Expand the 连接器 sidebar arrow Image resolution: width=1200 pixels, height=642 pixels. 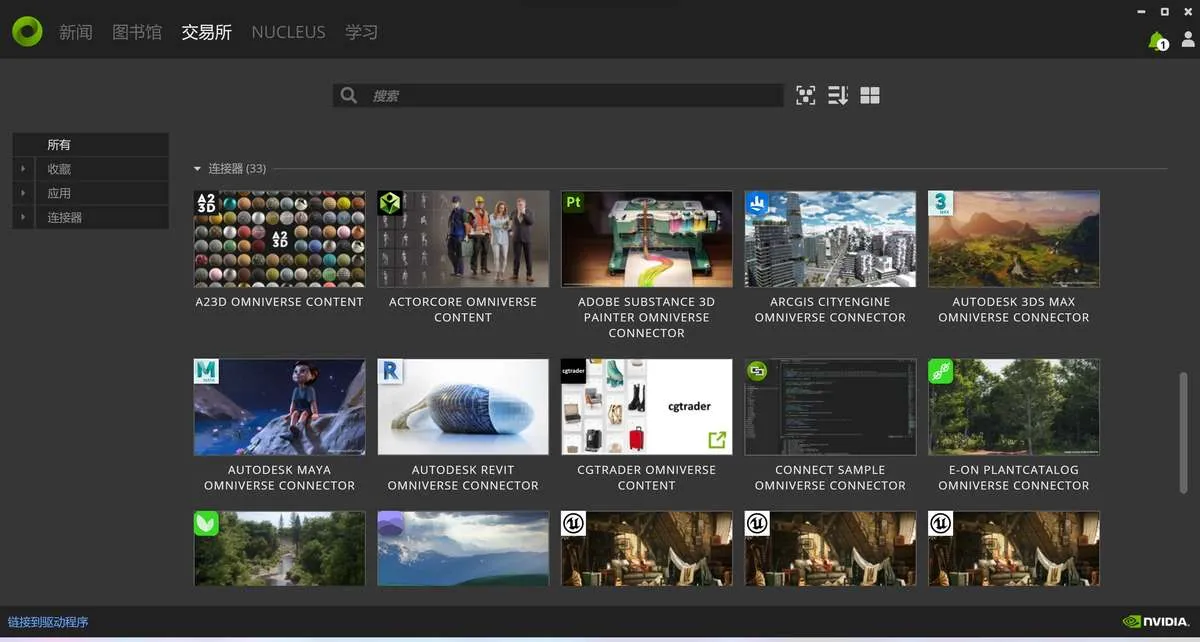[x=23, y=217]
